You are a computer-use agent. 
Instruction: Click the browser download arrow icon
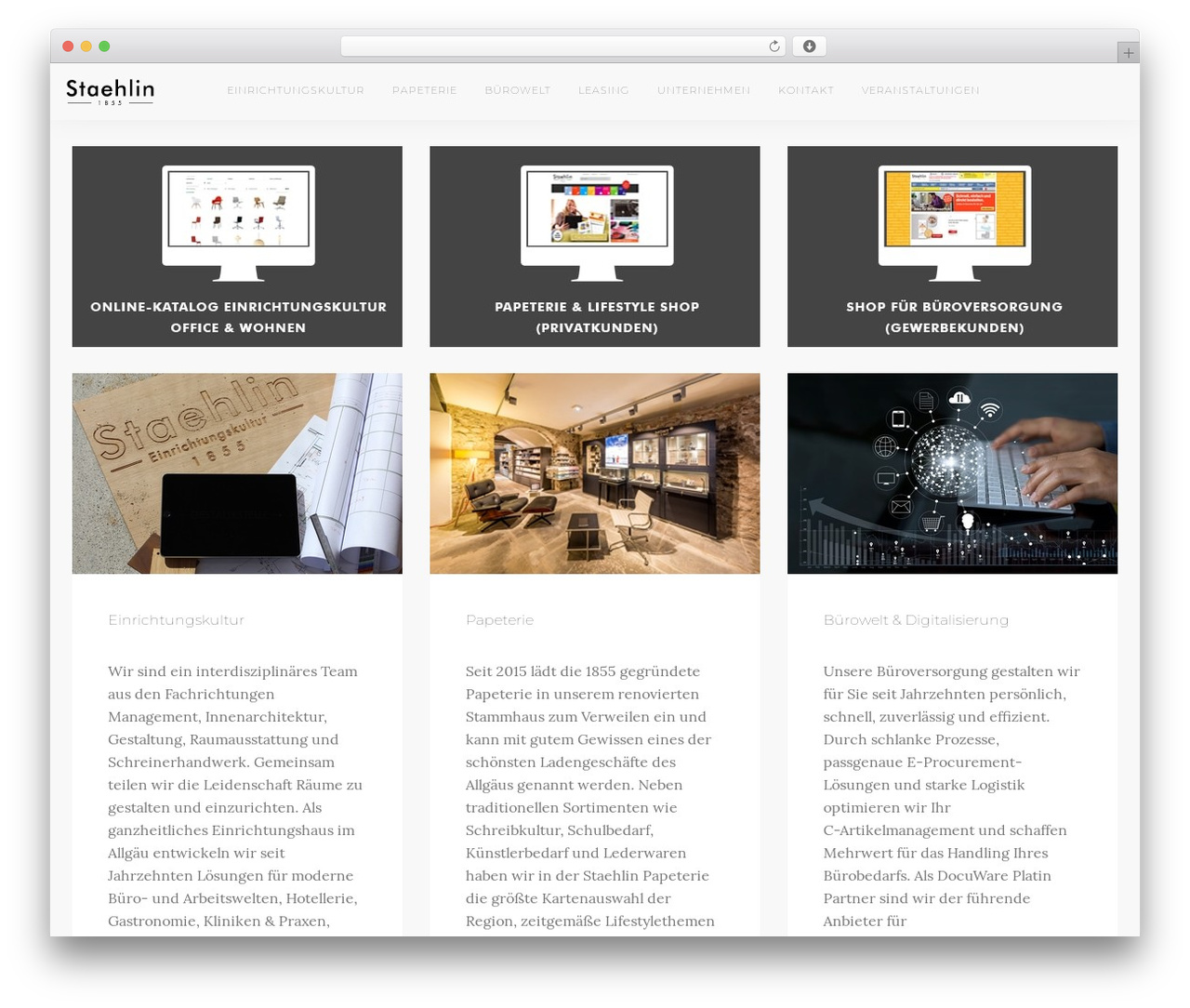coord(810,46)
